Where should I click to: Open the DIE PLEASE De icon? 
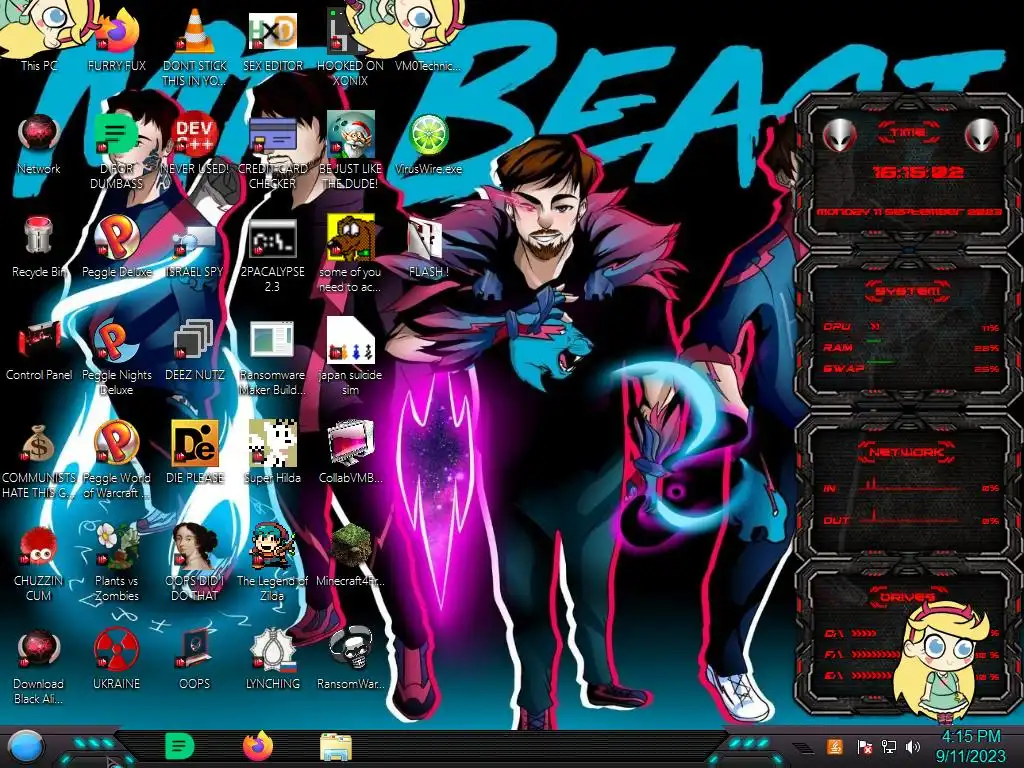tap(195, 452)
